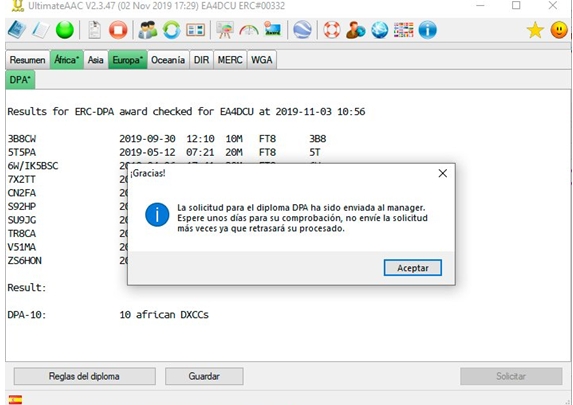Screen dimensions: 573x405
Task: Click the red stop toolbar icon
Action: (x=118, y=30)
